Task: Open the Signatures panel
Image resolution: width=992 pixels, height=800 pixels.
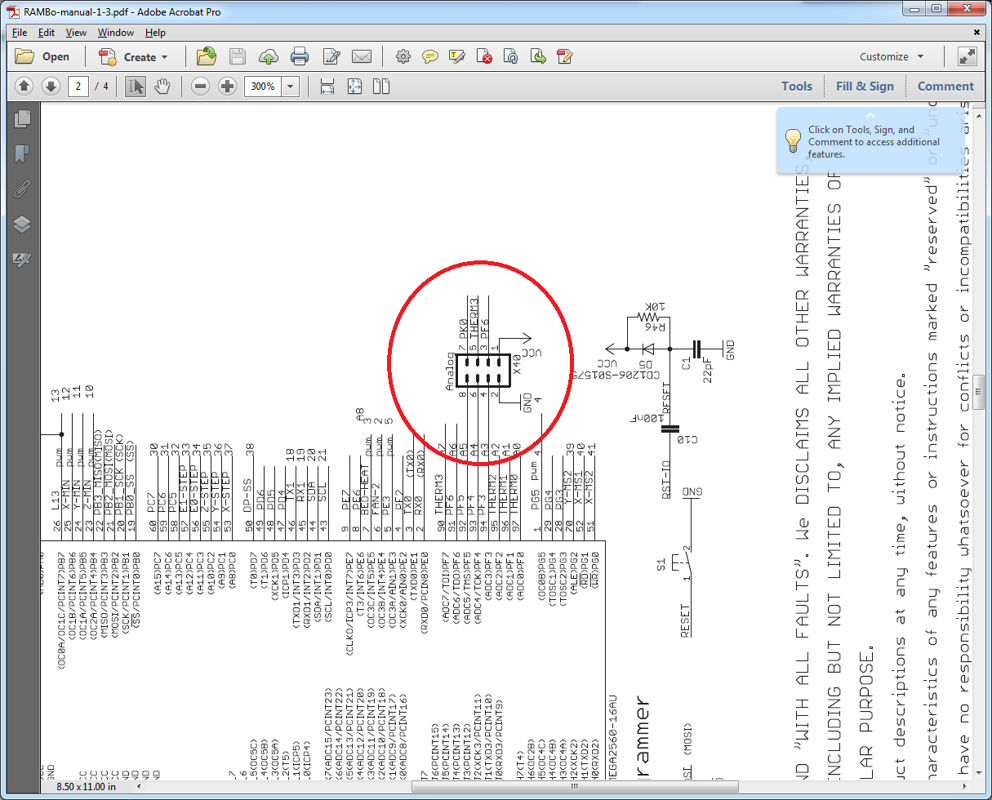Action: point(22,259)
